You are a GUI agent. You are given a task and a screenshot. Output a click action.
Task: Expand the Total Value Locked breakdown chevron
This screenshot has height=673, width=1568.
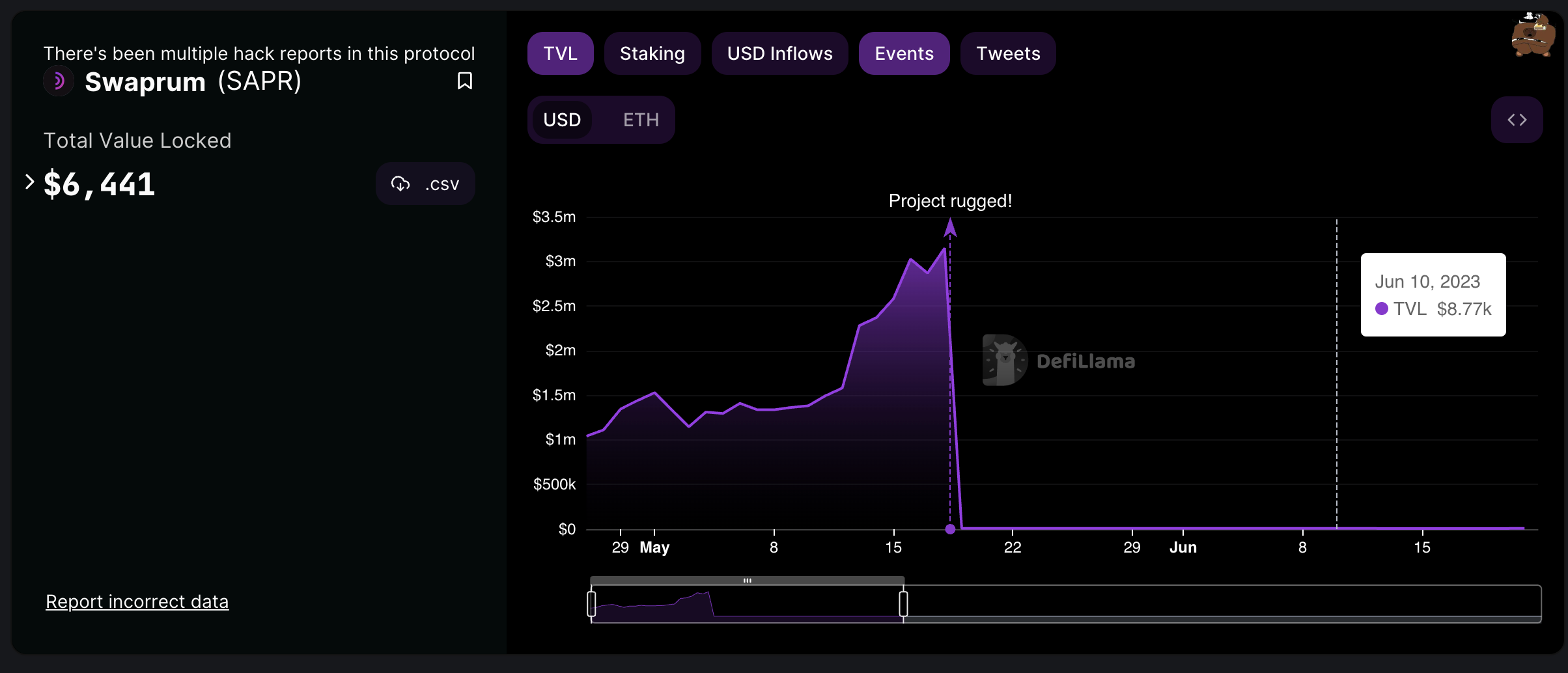(x=29, y=182)
